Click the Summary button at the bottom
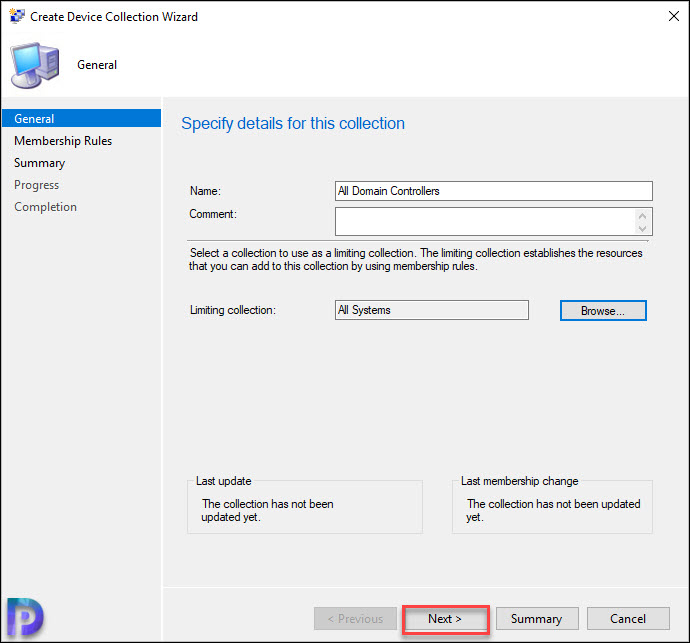The height and width of the screenshot is (643, 690). pos(537,619)
